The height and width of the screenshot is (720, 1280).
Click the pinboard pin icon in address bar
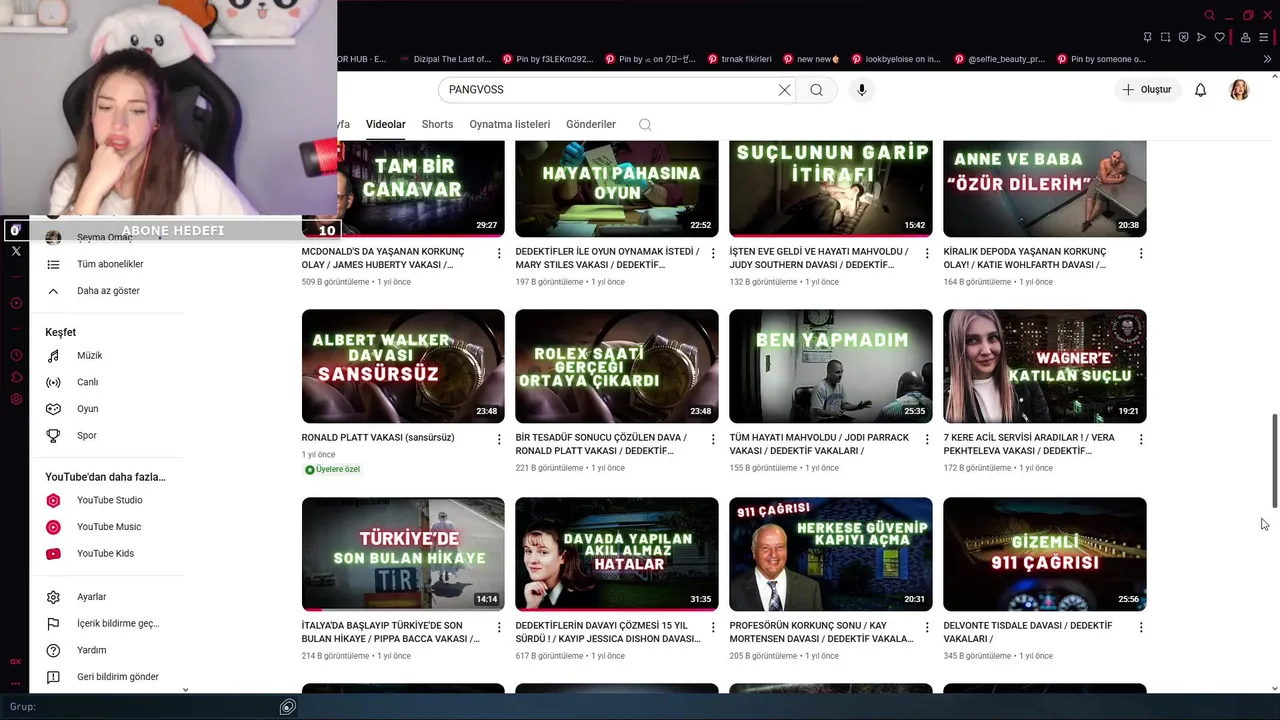click(1148, 37)
